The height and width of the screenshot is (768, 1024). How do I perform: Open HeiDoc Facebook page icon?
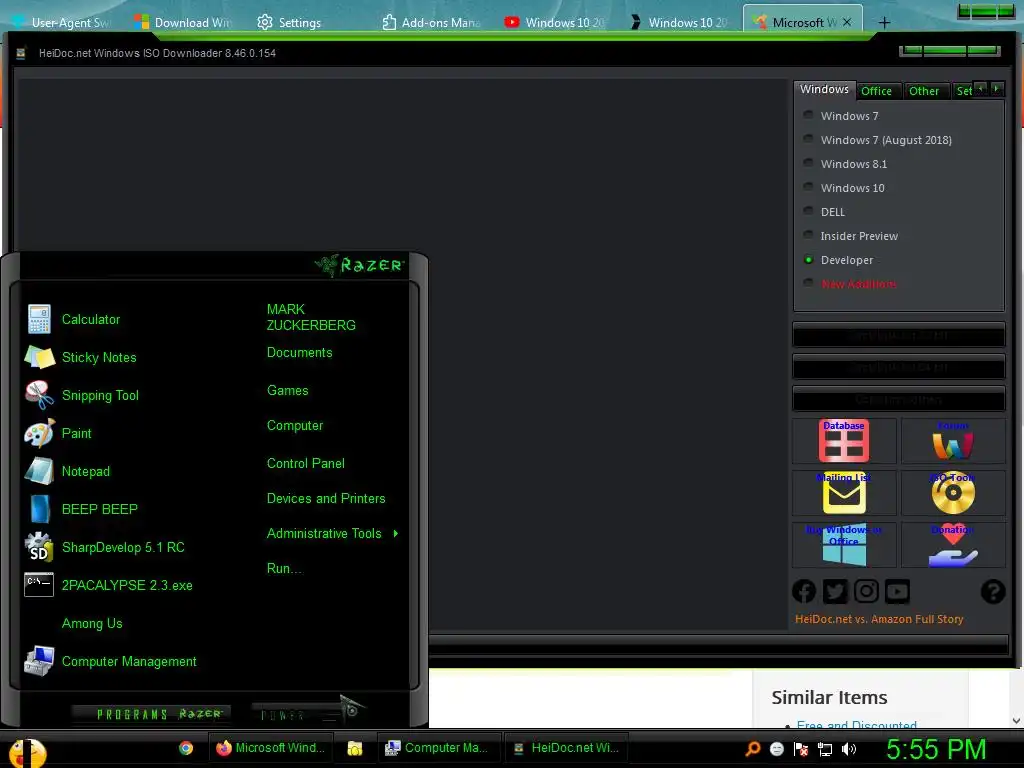click(x=804, y=592)
